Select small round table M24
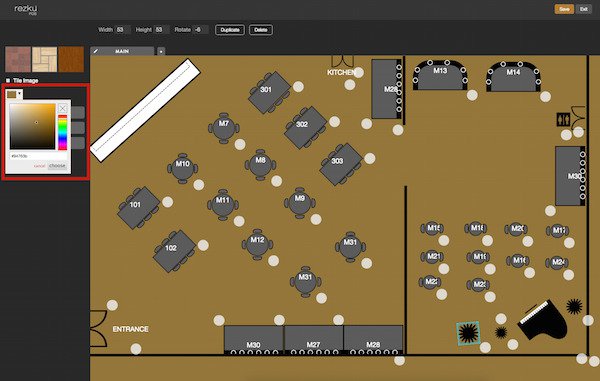Viewport: 600px width, 381px height. (557, 262)
